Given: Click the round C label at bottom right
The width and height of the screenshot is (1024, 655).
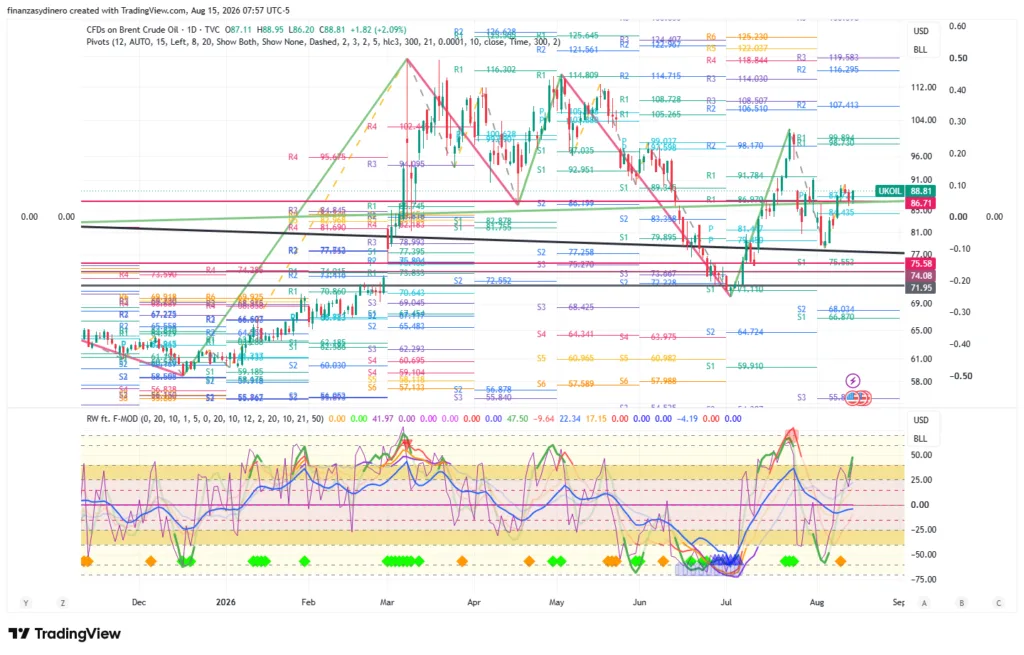Looking at the screenshot, I should 998,603.
